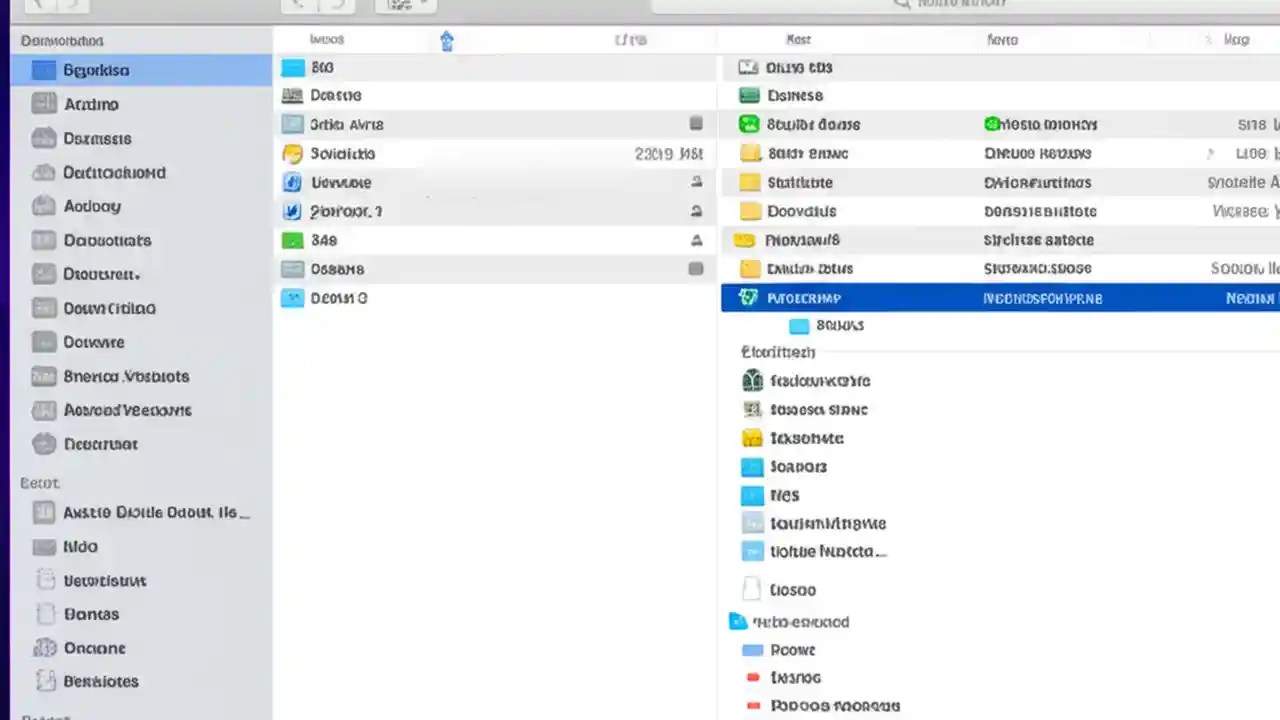Viewport: 1280px width, 720px height.
Task: Open the Applications icon in the sidebar
Action: click(x=91, y=104)
